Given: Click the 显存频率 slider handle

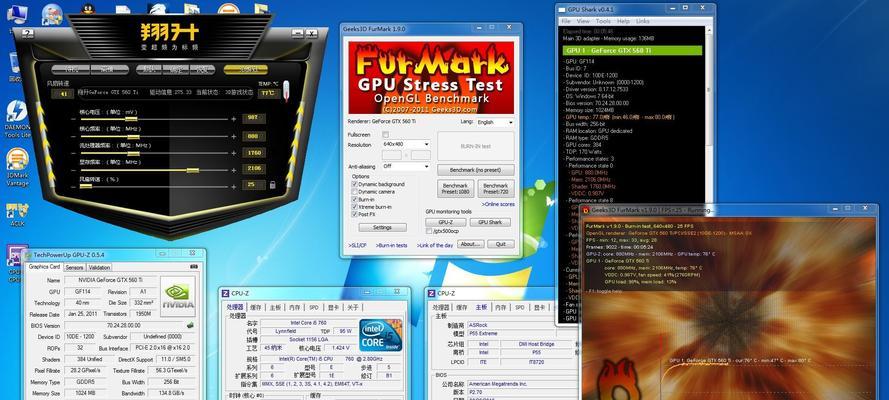Looking at the screenshot, I should [x=193, y=170].
